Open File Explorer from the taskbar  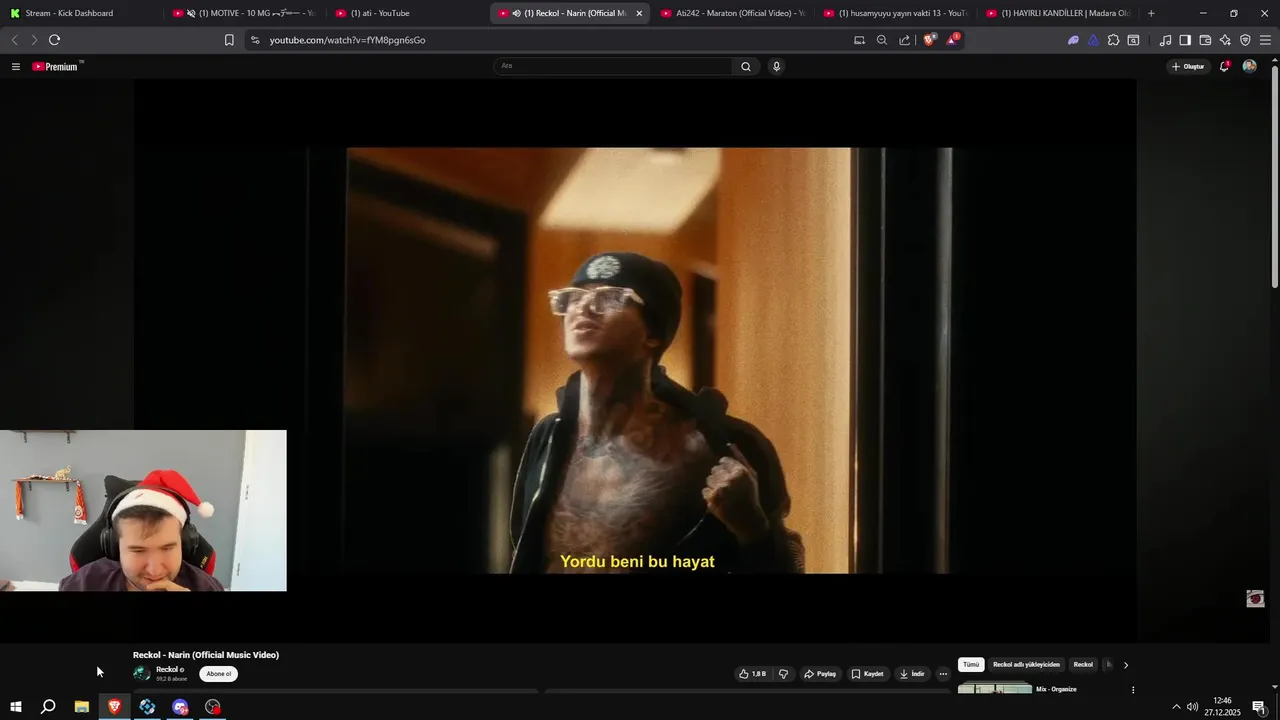[81, 707]
